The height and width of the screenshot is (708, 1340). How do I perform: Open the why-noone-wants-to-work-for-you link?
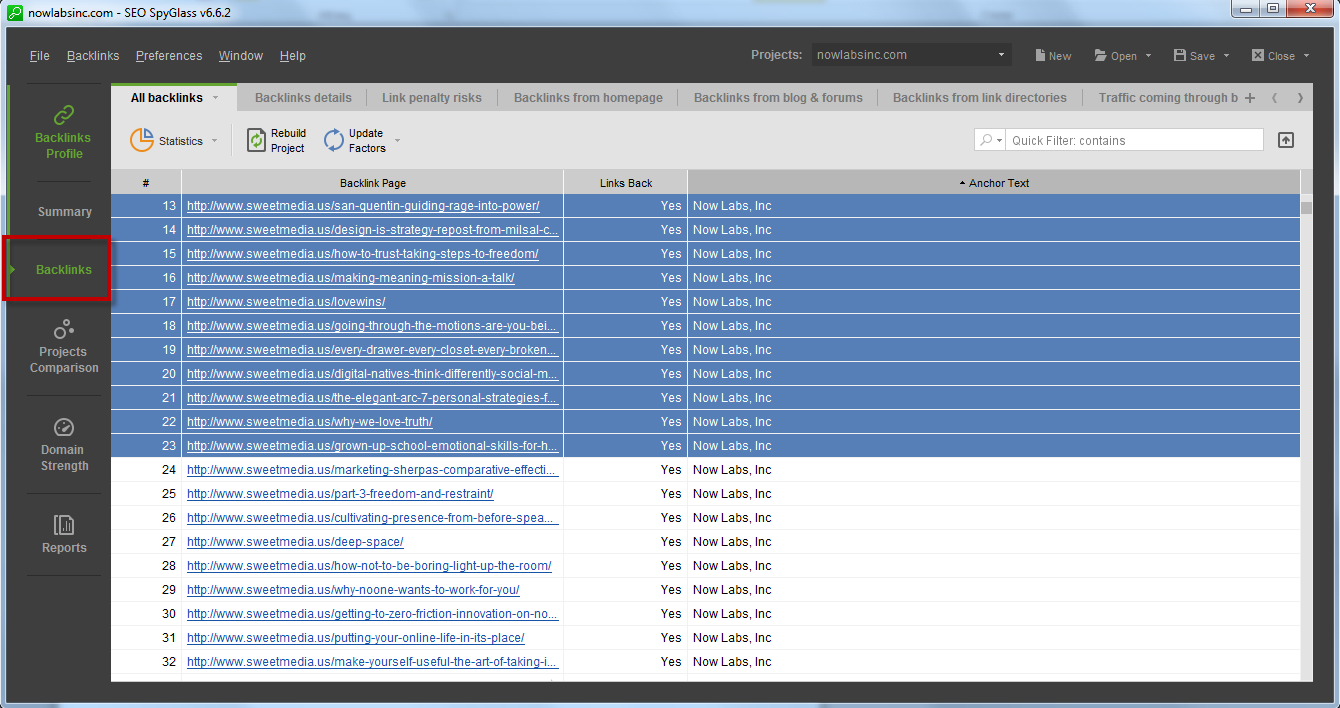click(x=353, y=590)
